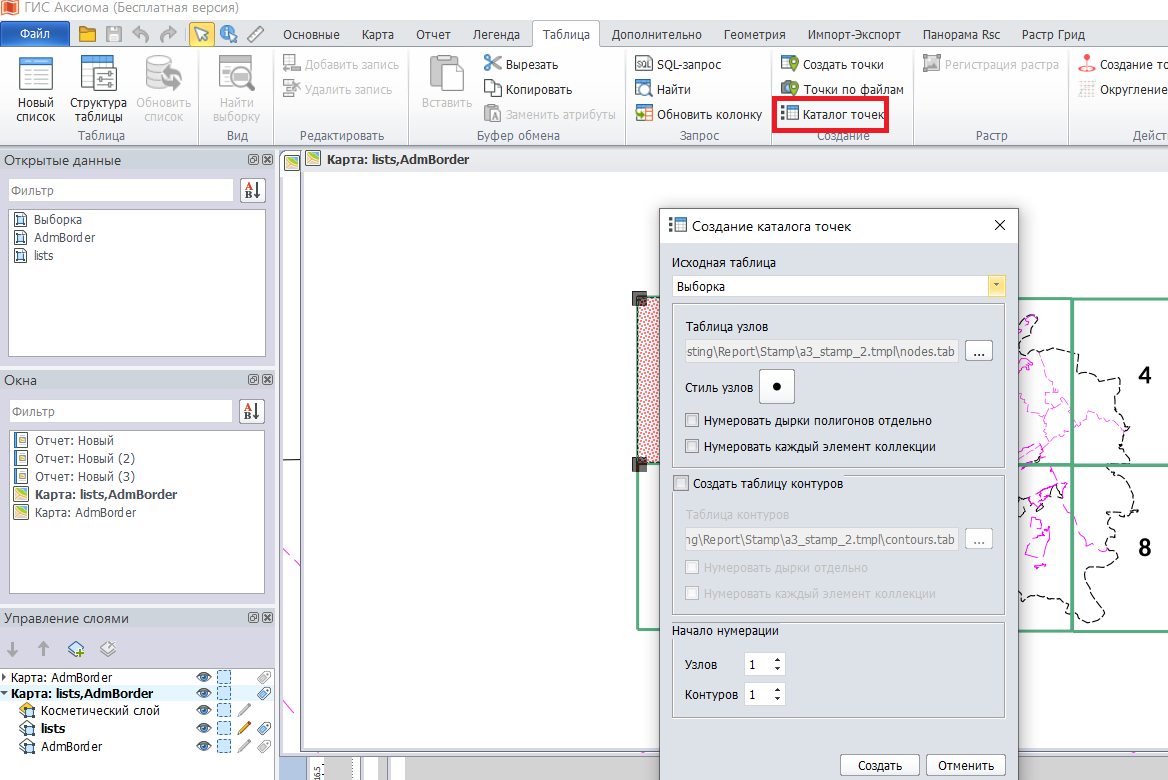The width and height of the screenshot is (1168, 780).
Task: Open the Стиль узлов style picker
Action: (777, 387)
